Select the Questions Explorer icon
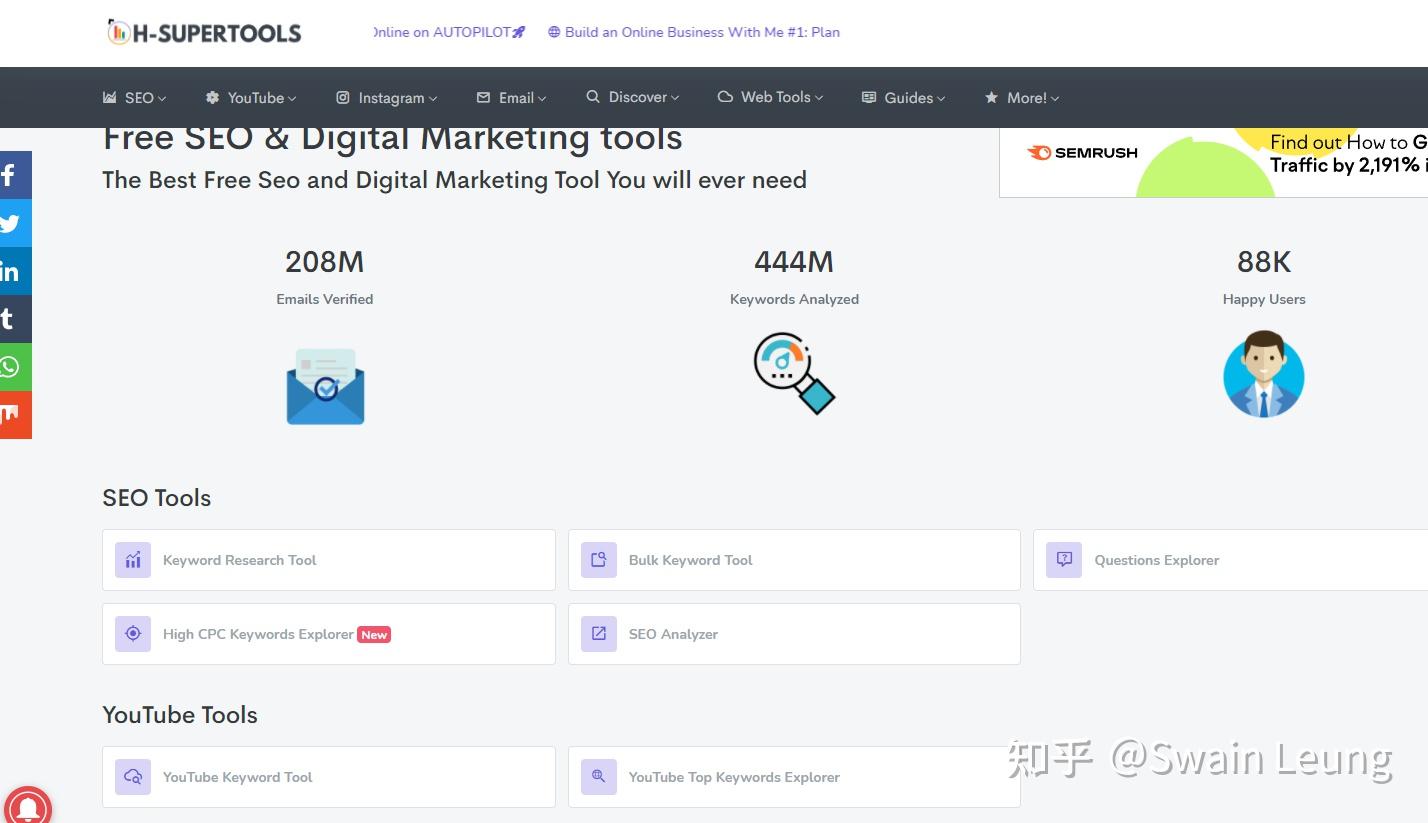This screenshot has height=823, width=1428. (1063, 560)
